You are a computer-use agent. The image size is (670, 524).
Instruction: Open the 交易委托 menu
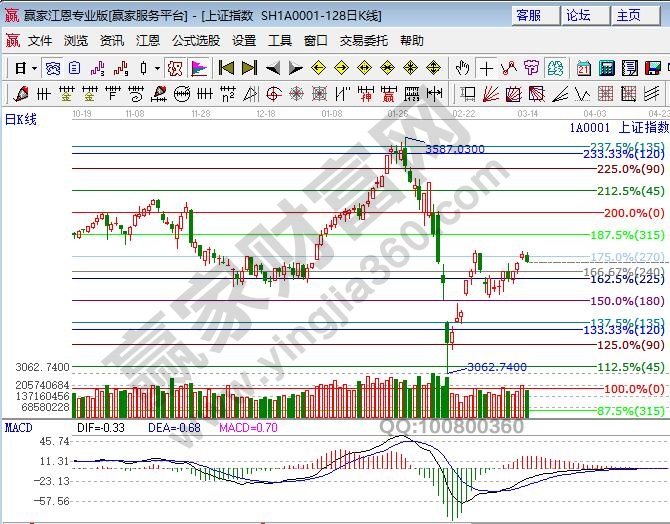[x=364, y=41]
